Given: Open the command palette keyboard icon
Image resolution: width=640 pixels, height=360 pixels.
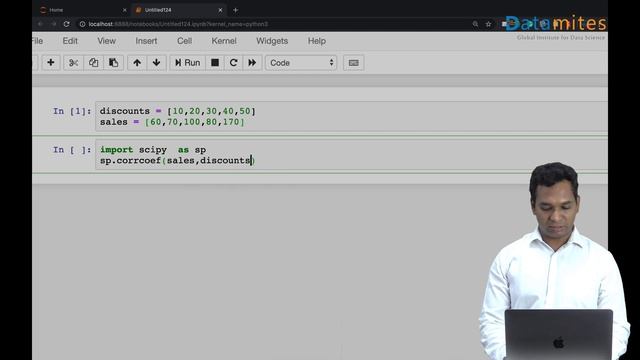Looking at the screenshot, I should [353, 63].
